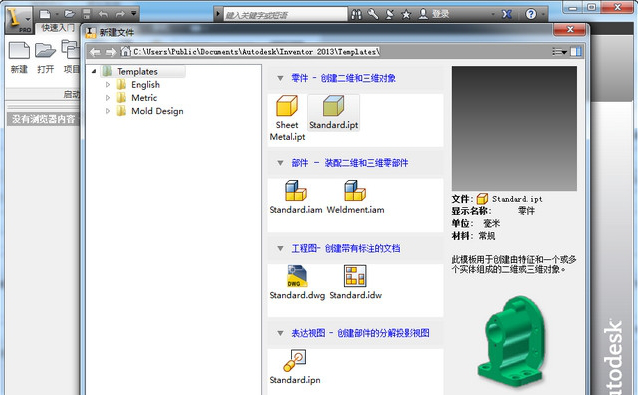Select the Standard.iam assembly template

(x=296, y=198)
